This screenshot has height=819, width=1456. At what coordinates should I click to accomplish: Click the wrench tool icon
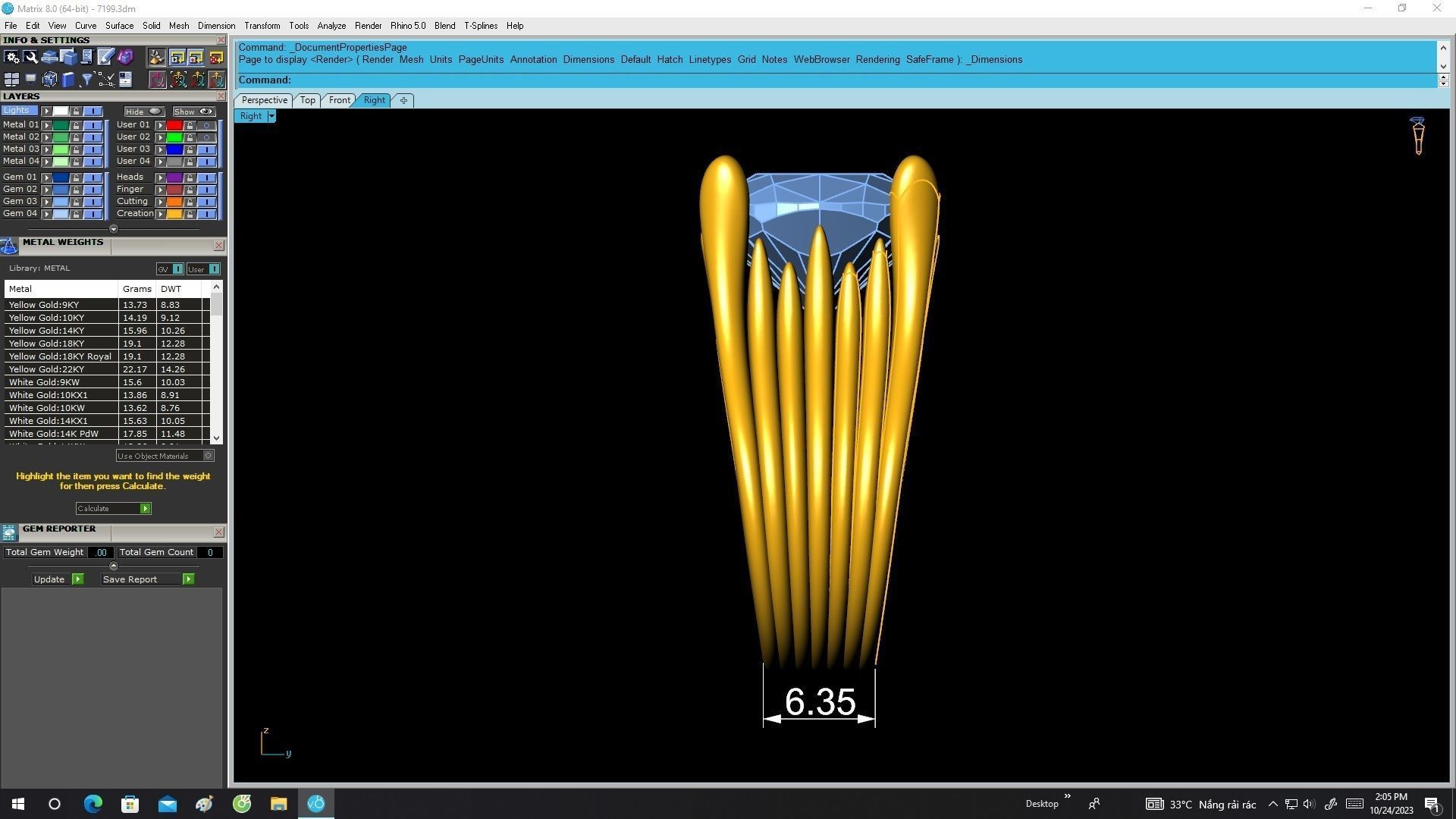30,57
